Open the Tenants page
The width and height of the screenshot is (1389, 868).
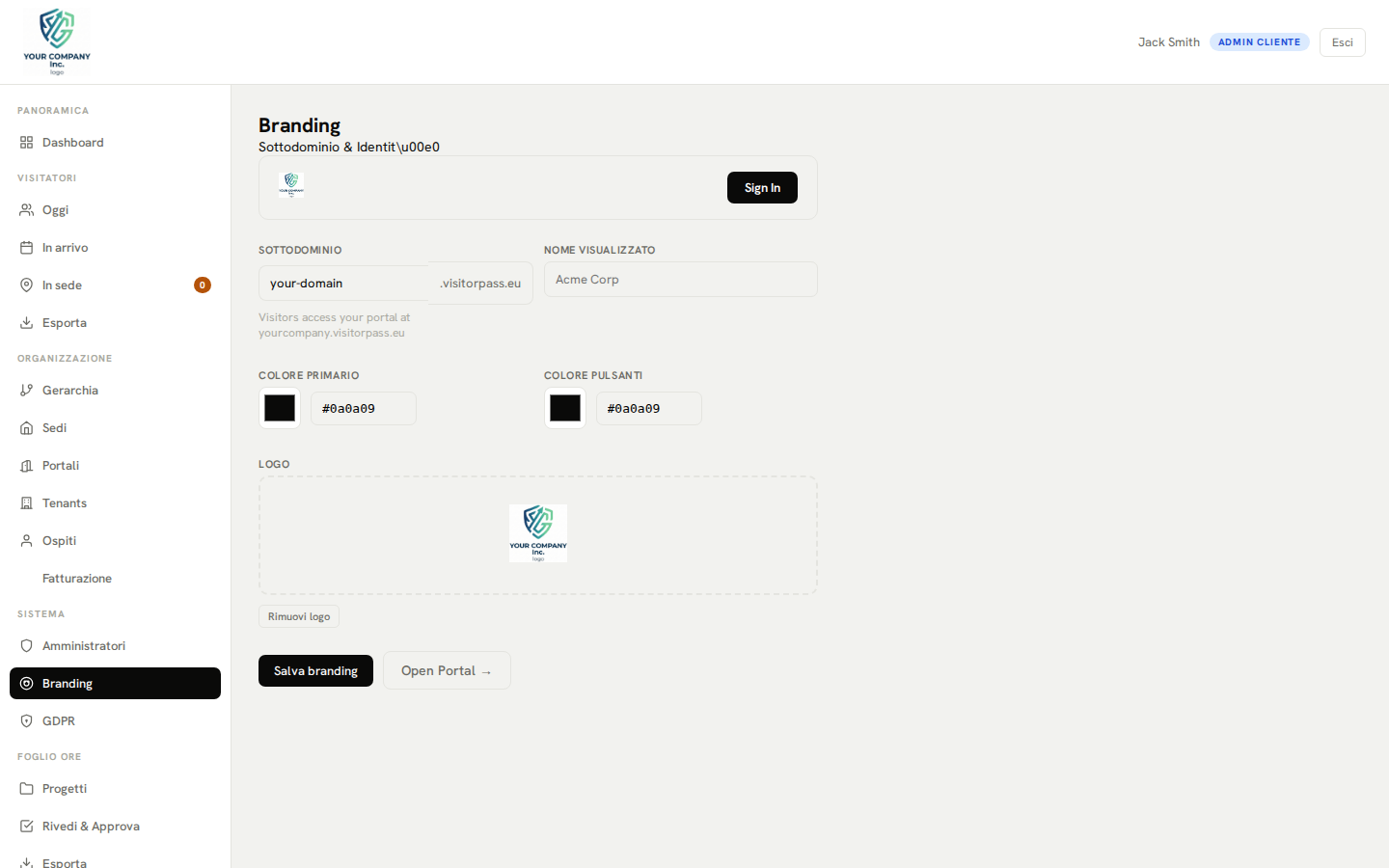pos(65,503)
